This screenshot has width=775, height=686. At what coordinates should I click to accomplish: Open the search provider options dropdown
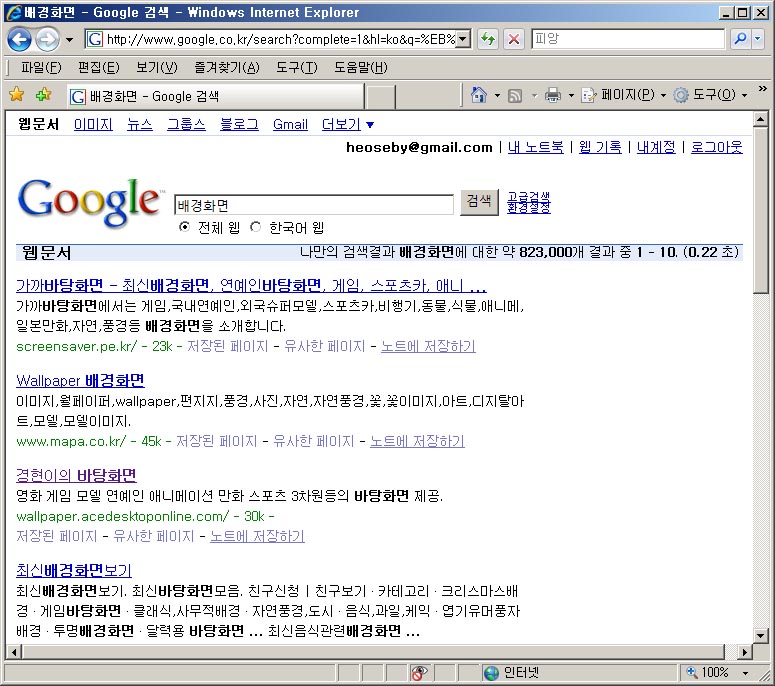[758, 39]
